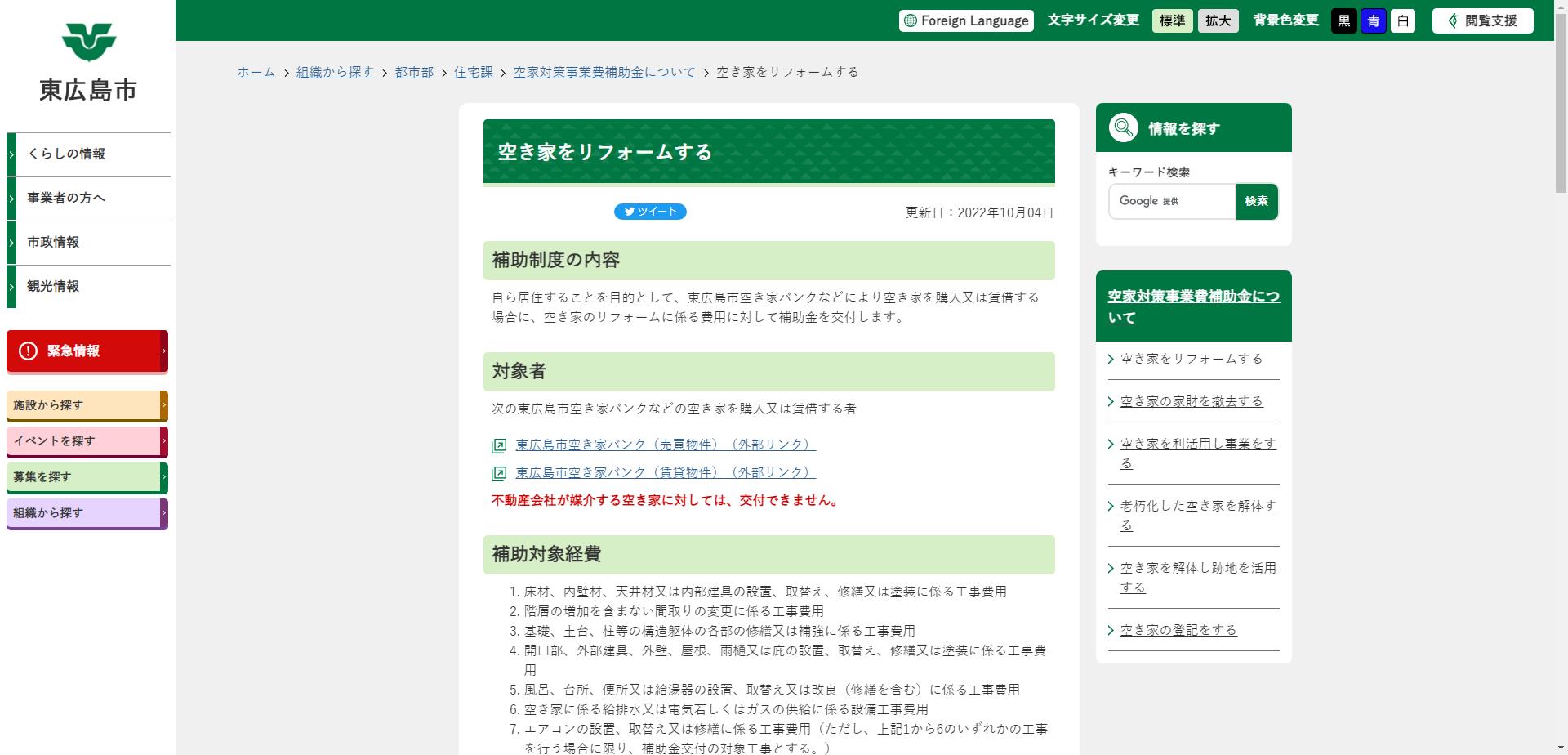Open 組織から探す sidebar button

click(x=87, y=513)
